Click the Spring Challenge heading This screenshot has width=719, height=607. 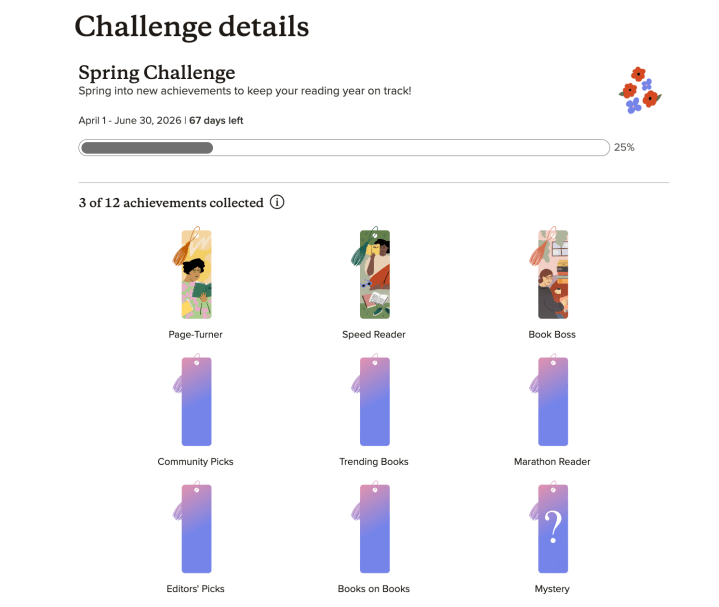[157, 73]
